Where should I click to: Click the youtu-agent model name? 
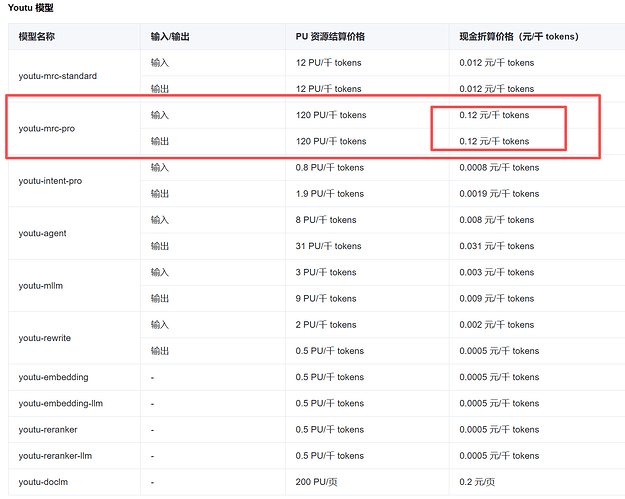click(42, 233)
